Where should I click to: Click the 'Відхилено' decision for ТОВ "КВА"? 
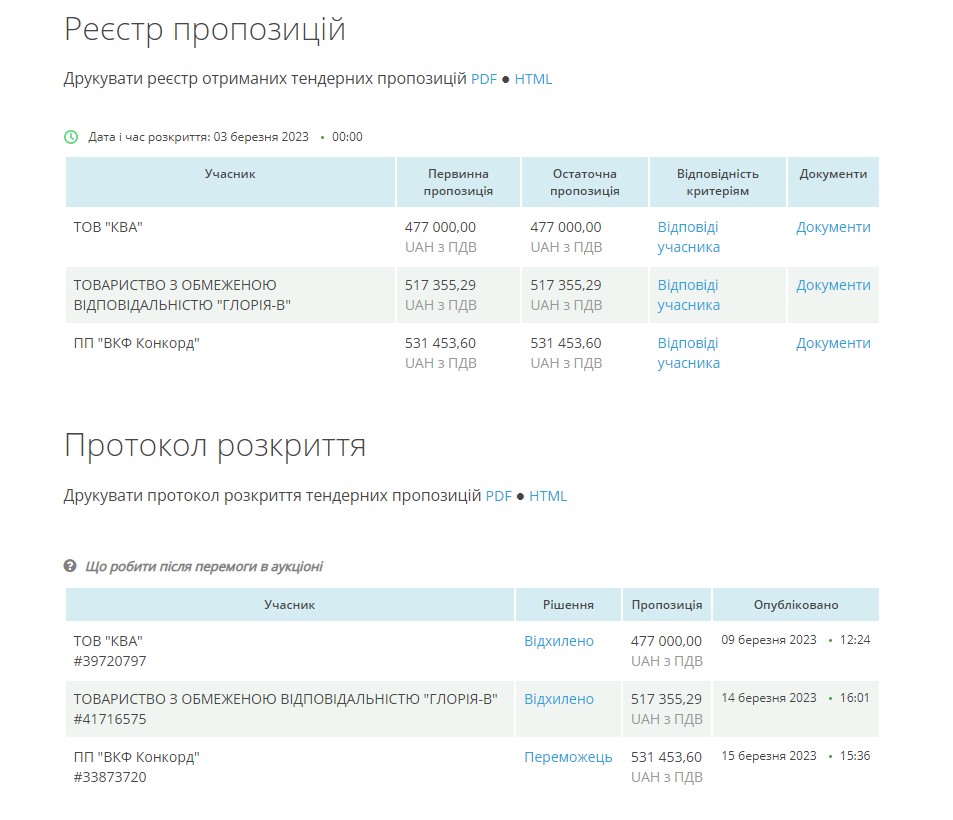[559, 641]
